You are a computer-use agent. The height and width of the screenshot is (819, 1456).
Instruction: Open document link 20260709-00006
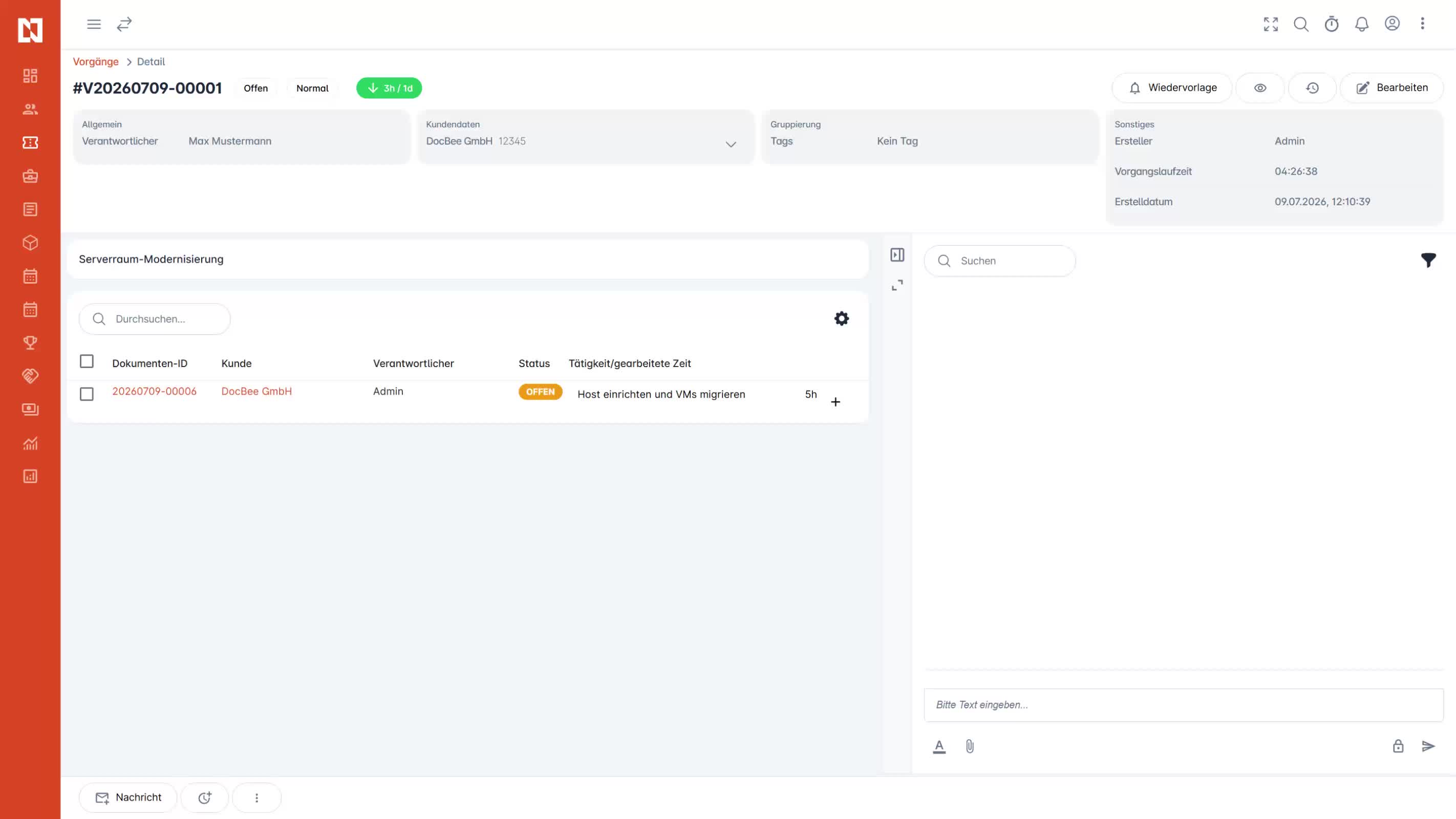coord(154,391)
